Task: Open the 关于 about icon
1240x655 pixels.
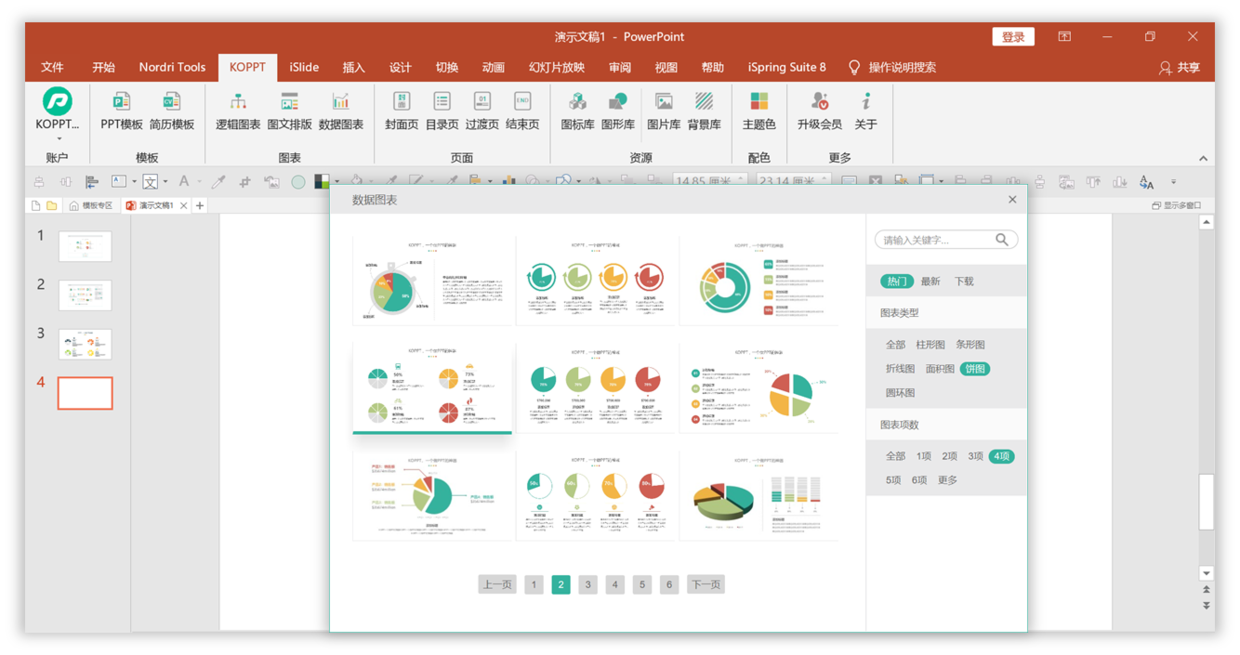Action: point(866,101)
